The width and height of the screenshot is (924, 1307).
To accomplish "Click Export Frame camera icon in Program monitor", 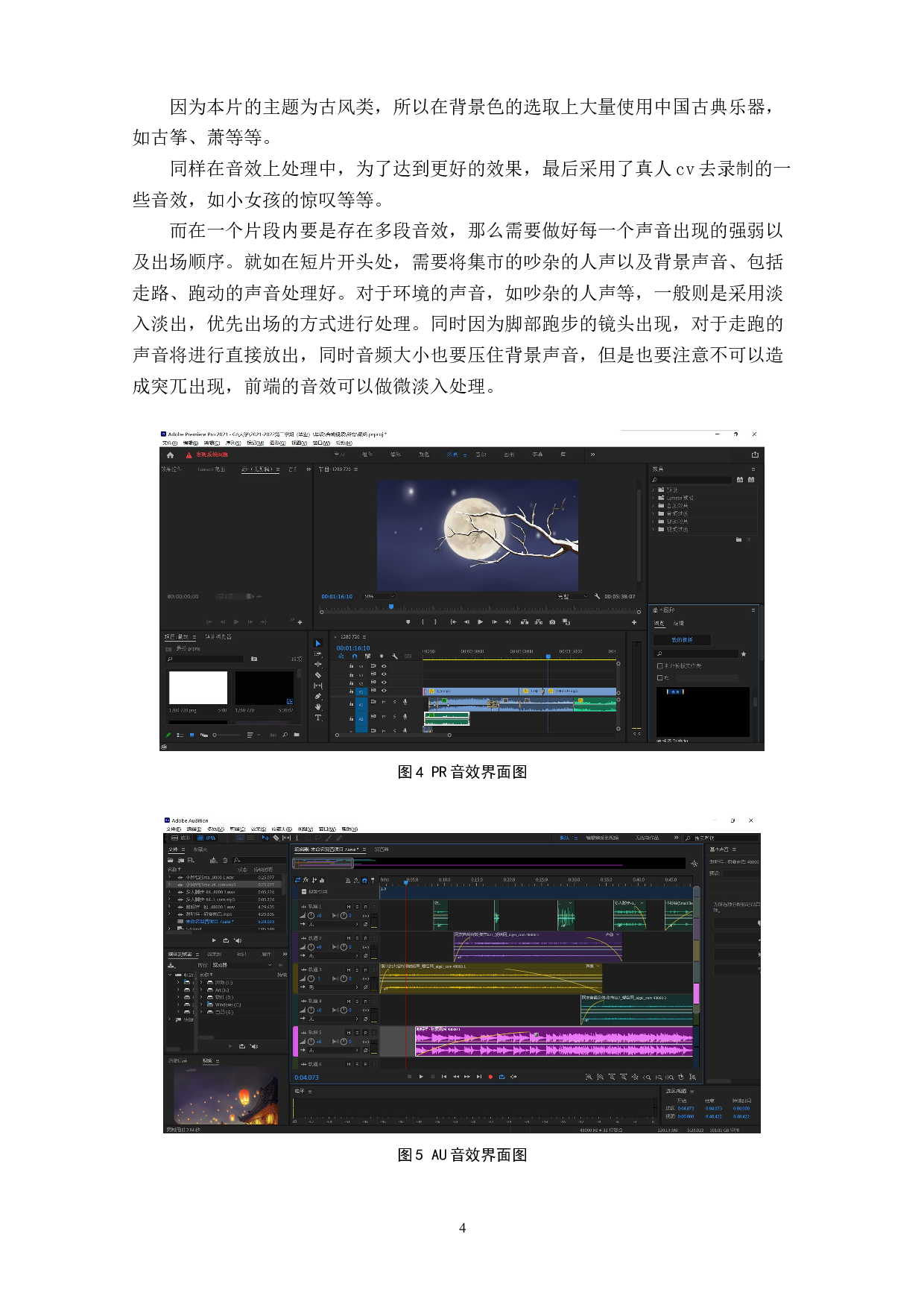I will click(x=552, y=621).
